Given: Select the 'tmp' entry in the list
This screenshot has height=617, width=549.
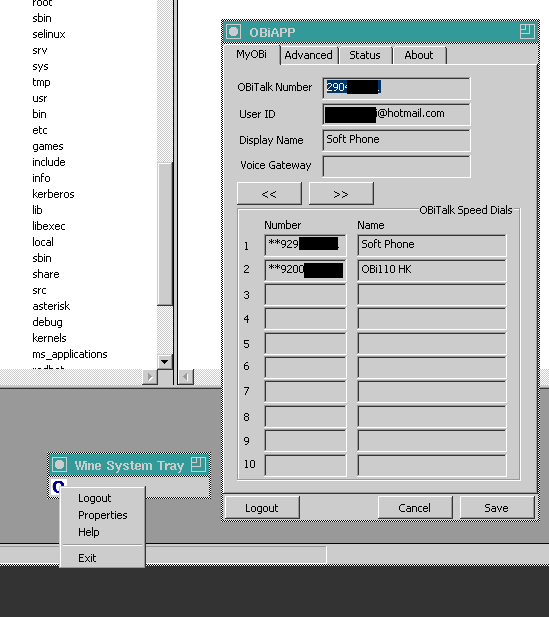Looking at the screenshot, I should (x=41, y=82).
